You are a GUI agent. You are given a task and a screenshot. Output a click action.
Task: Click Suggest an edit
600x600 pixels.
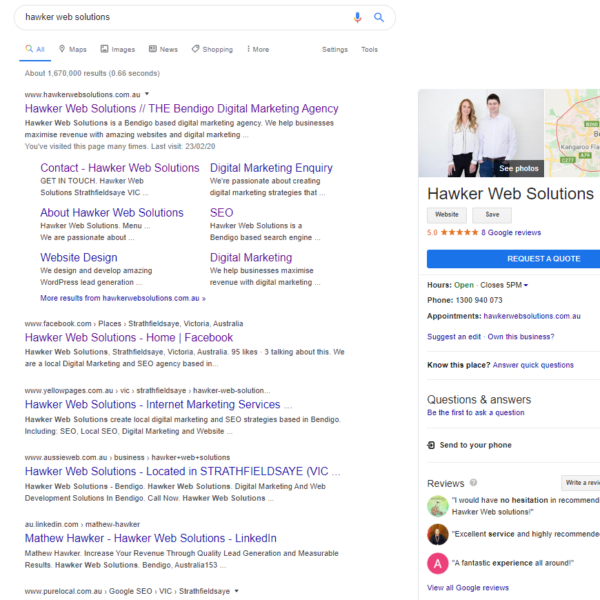[454, 337]
